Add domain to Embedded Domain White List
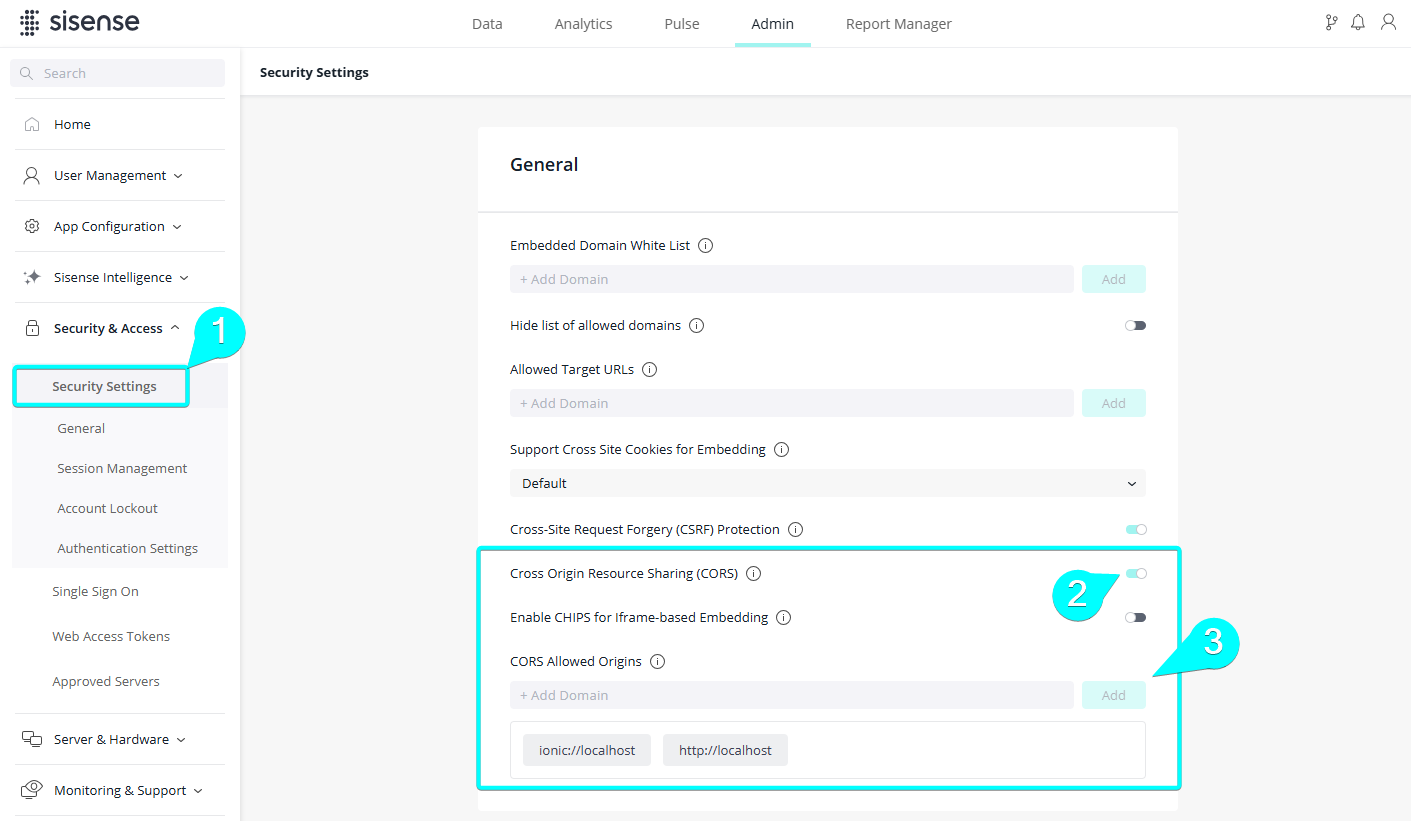Viewport: 1411px width, 821px height. click(x=1114, y=279)
